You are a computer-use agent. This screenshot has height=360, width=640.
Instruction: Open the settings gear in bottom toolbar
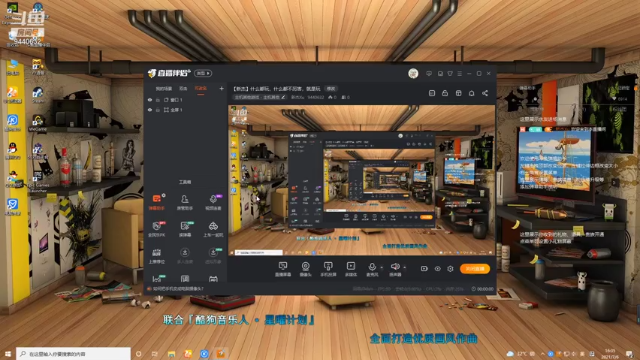450,269
